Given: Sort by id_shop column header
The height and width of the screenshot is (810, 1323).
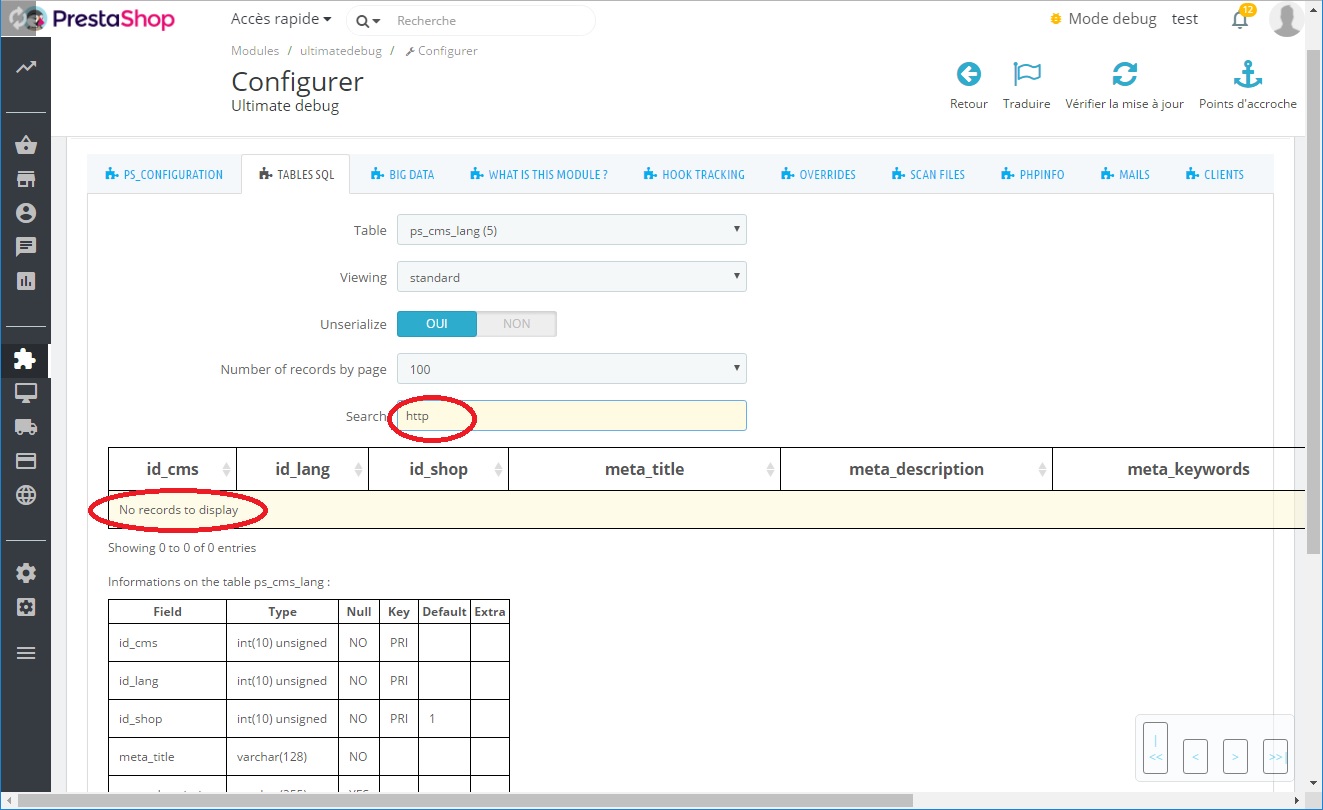Looking at the screenshot, I should tap(438, 469).
